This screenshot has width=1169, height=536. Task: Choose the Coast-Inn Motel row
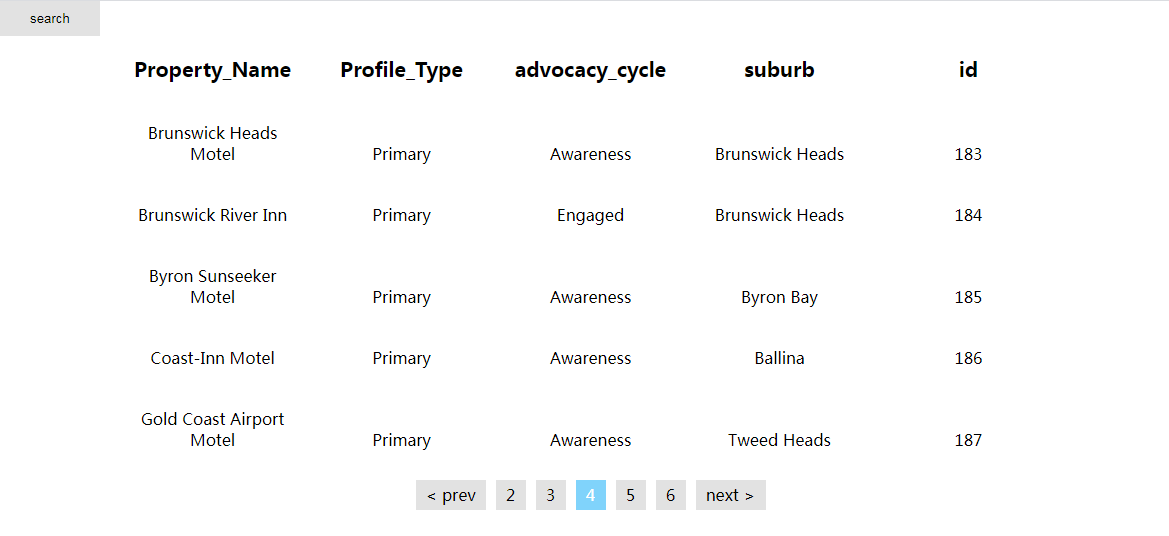[x=213, y=358]
